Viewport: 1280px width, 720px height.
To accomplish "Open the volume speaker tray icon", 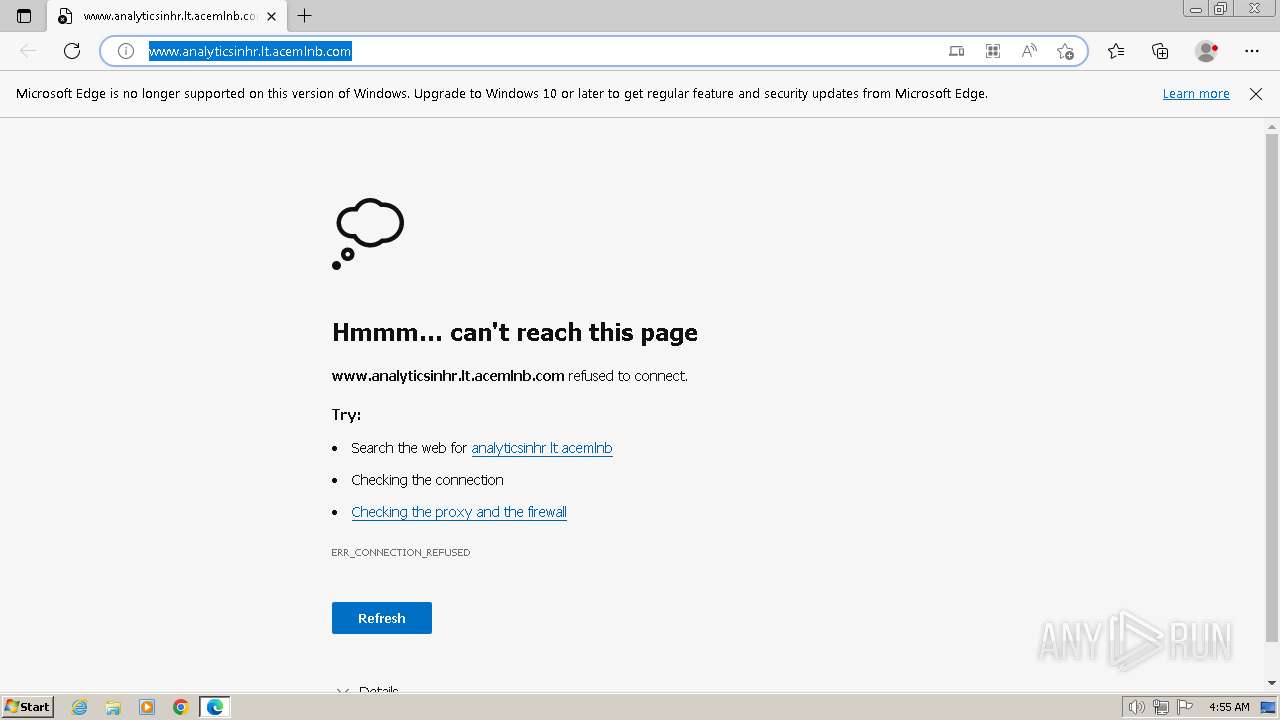I will (x=1136, y=707).
